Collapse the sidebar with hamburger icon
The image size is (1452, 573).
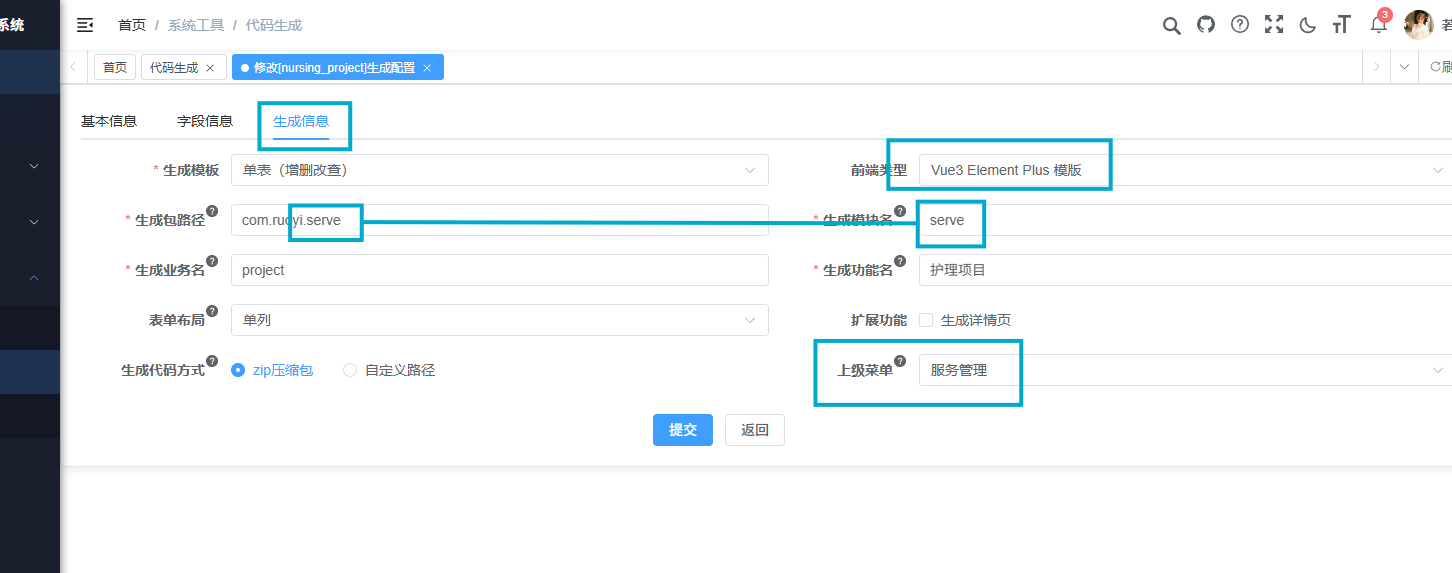pyautogui.click(x=85, y=25)
